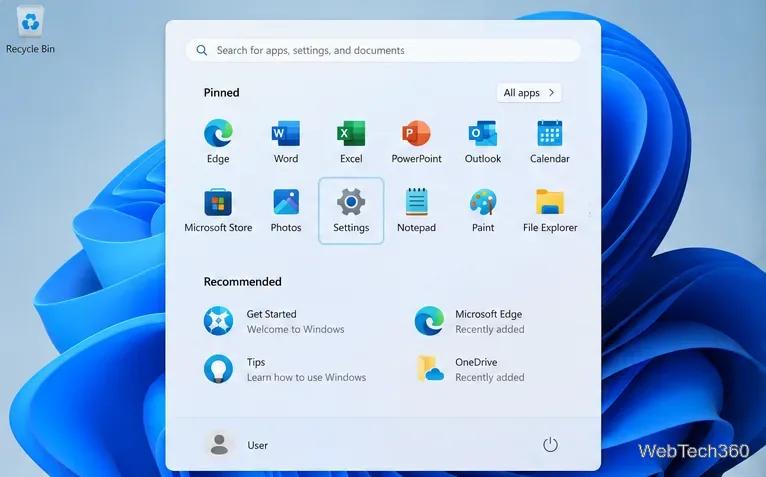Launch Microsoft Store
The image size is (766, 477).
(x=218, y=211)
